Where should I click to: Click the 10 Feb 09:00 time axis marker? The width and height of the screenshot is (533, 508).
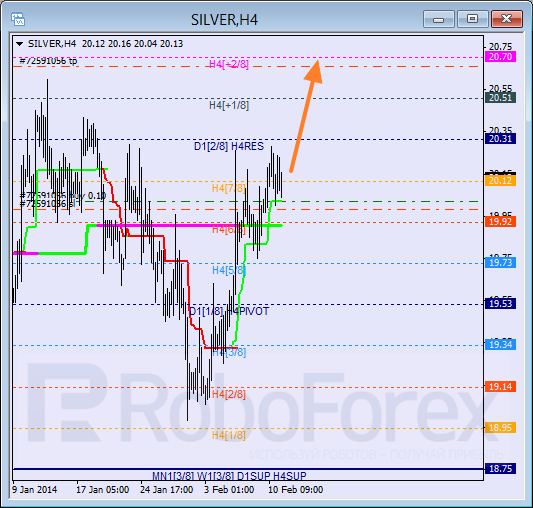point(295,490)
